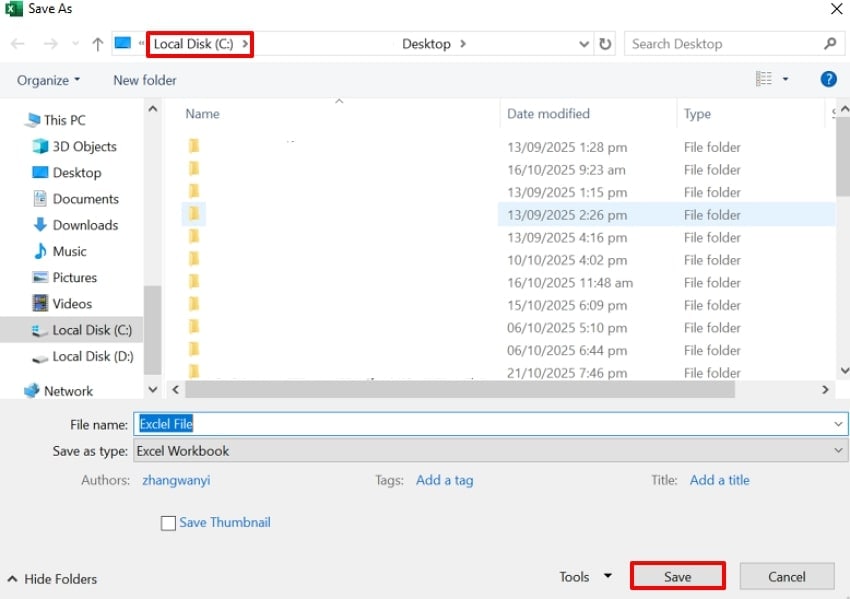Click Add a tag
Image resolution: width=850 pixels, height=599 pixels.
pos(445,480)
